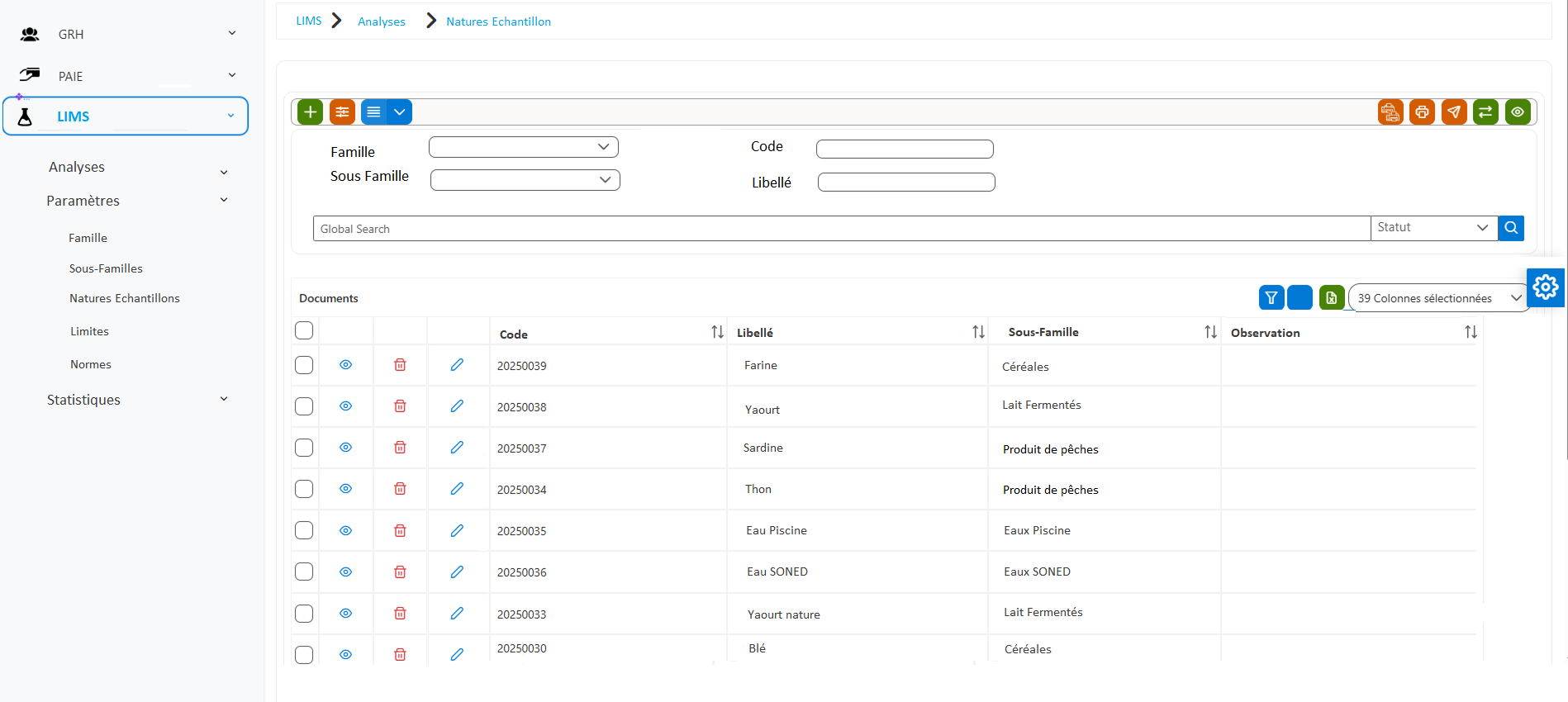Check the row 20250039 checkbox
This screenshot has height=702, width=1568.
(x=304, y=365)
